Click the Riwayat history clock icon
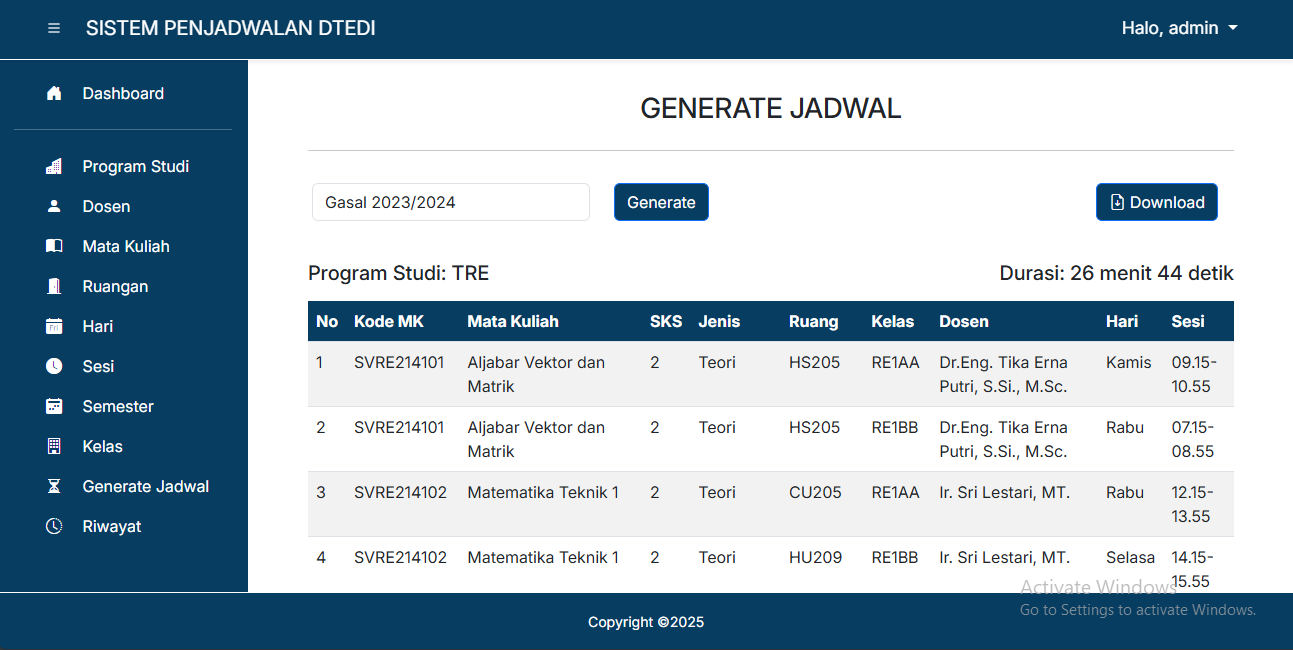The width and height of the screenshot is (1293, 650). [54, 527]
